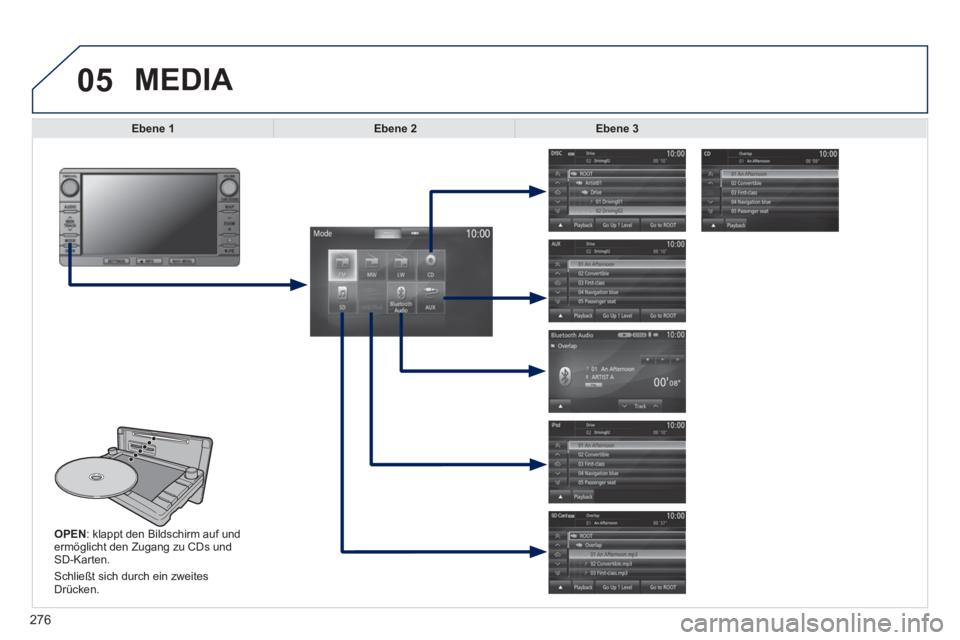Jump to list bottom in DISC screen
Image resolution: width=960 pixels, height=640 pixels.
557,211
